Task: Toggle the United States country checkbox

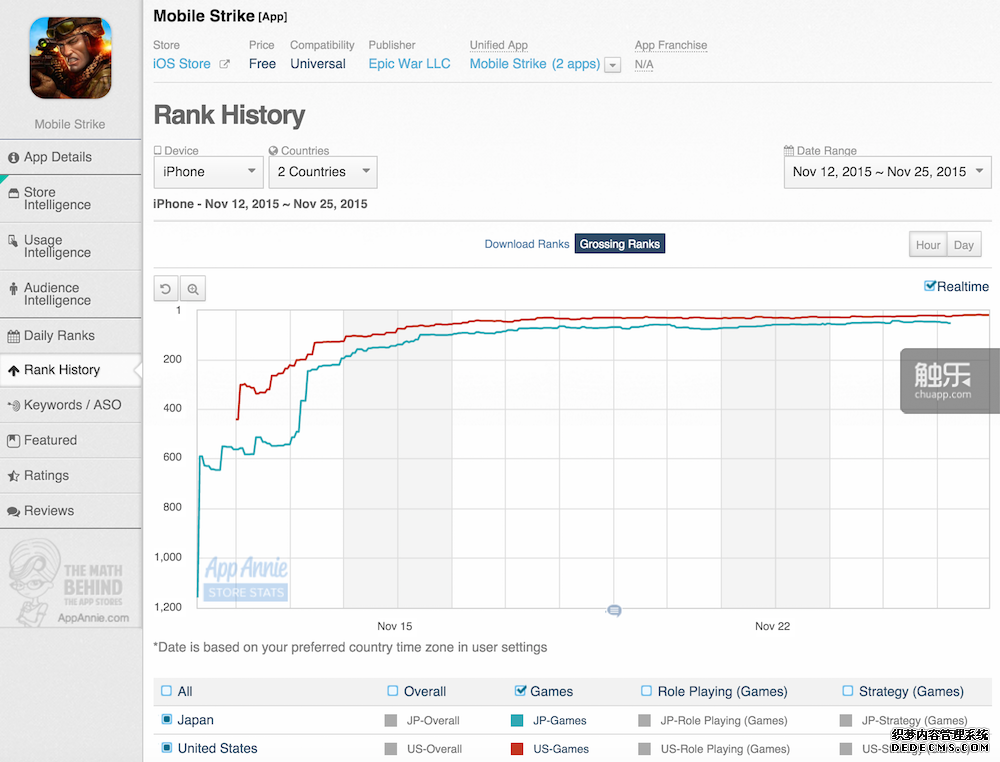Action: 166,747
